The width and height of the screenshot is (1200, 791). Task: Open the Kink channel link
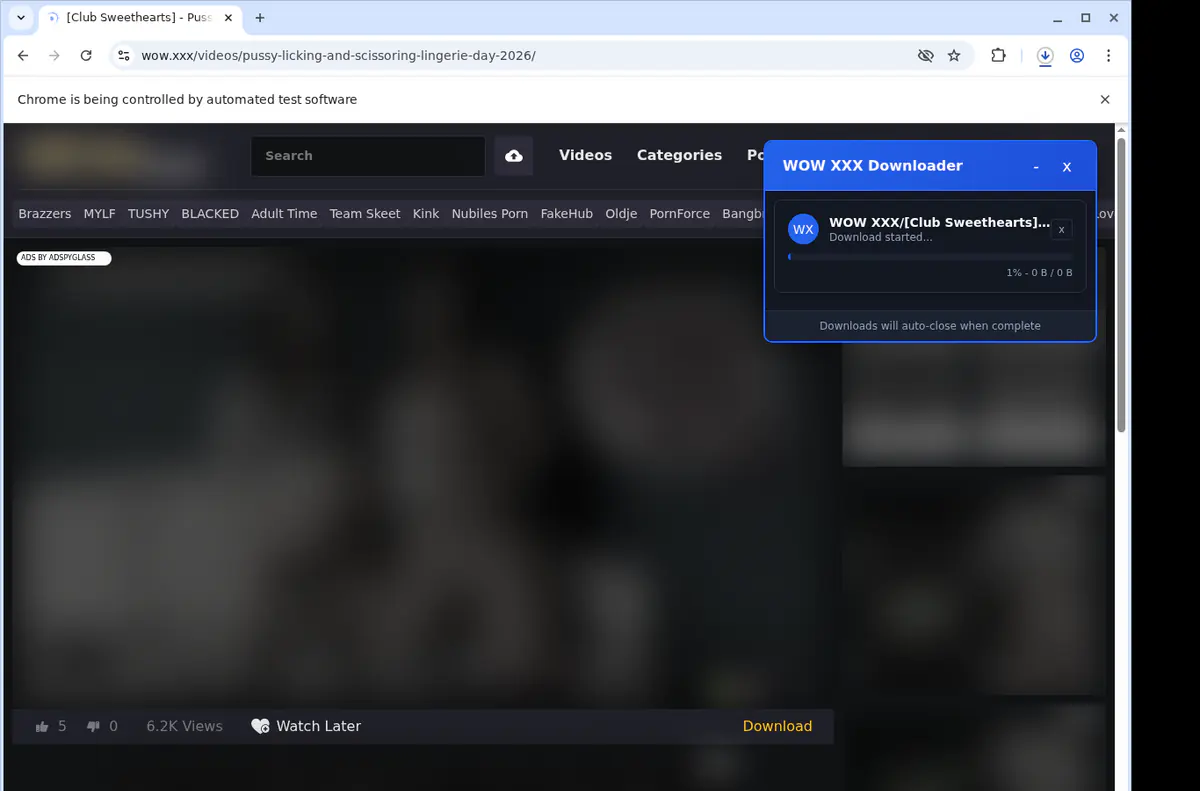426,214
